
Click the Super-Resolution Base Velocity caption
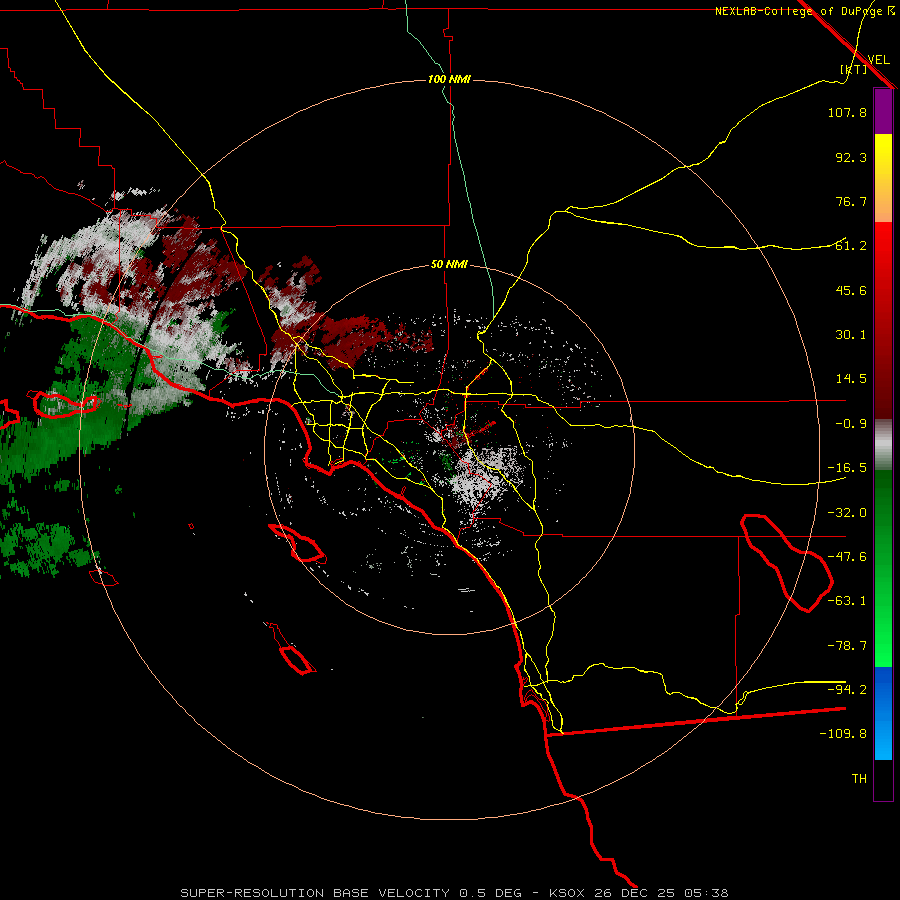pos(454,893)
